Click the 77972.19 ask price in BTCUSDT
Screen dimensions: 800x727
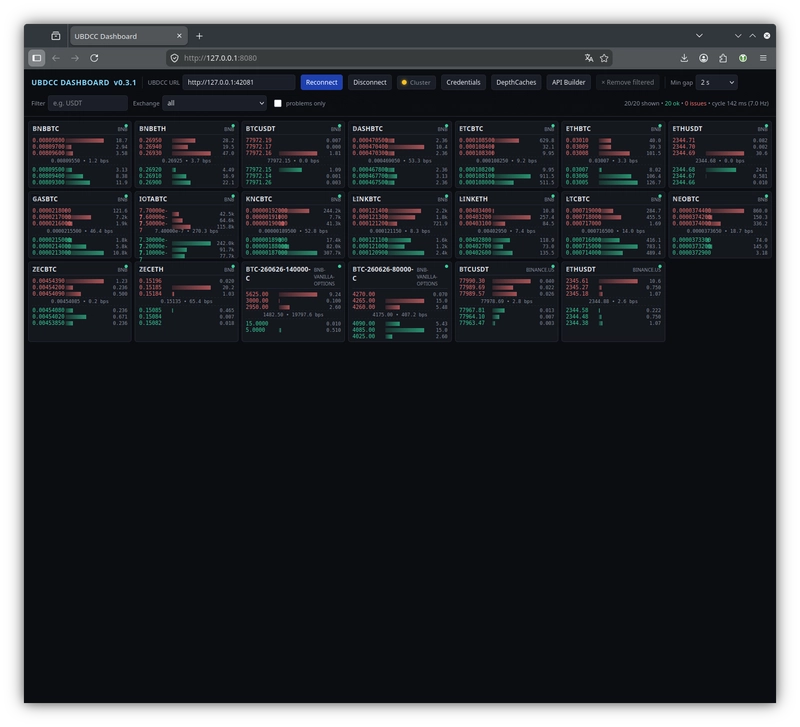click(x=259, y=140)
